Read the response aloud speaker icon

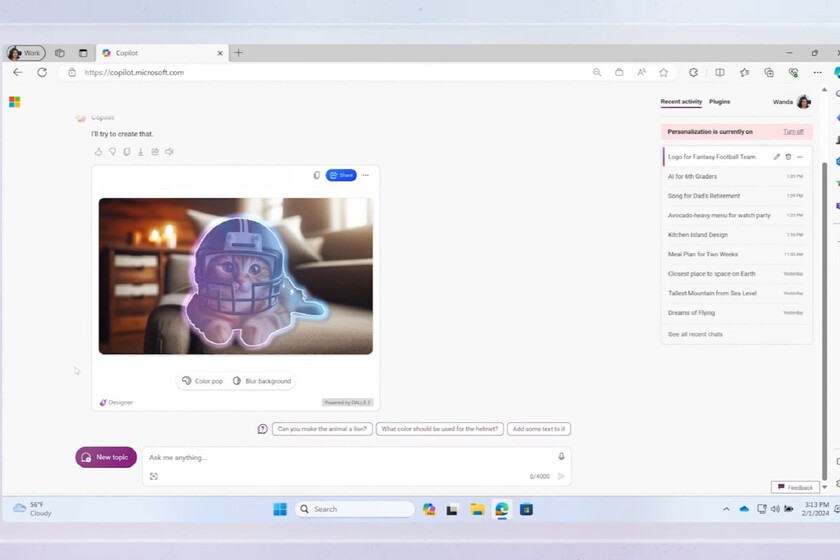point(169,152)
